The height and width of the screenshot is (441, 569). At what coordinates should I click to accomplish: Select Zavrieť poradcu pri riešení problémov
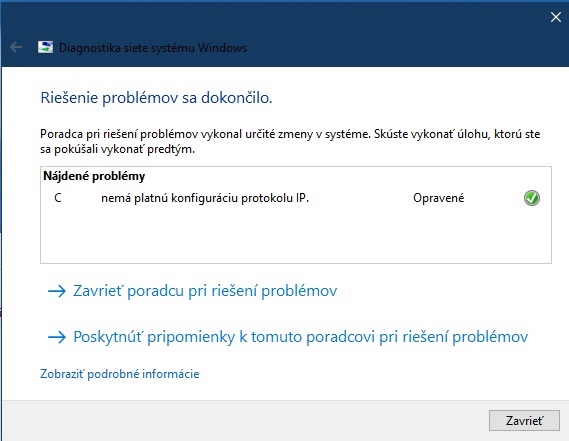point(205,291)
